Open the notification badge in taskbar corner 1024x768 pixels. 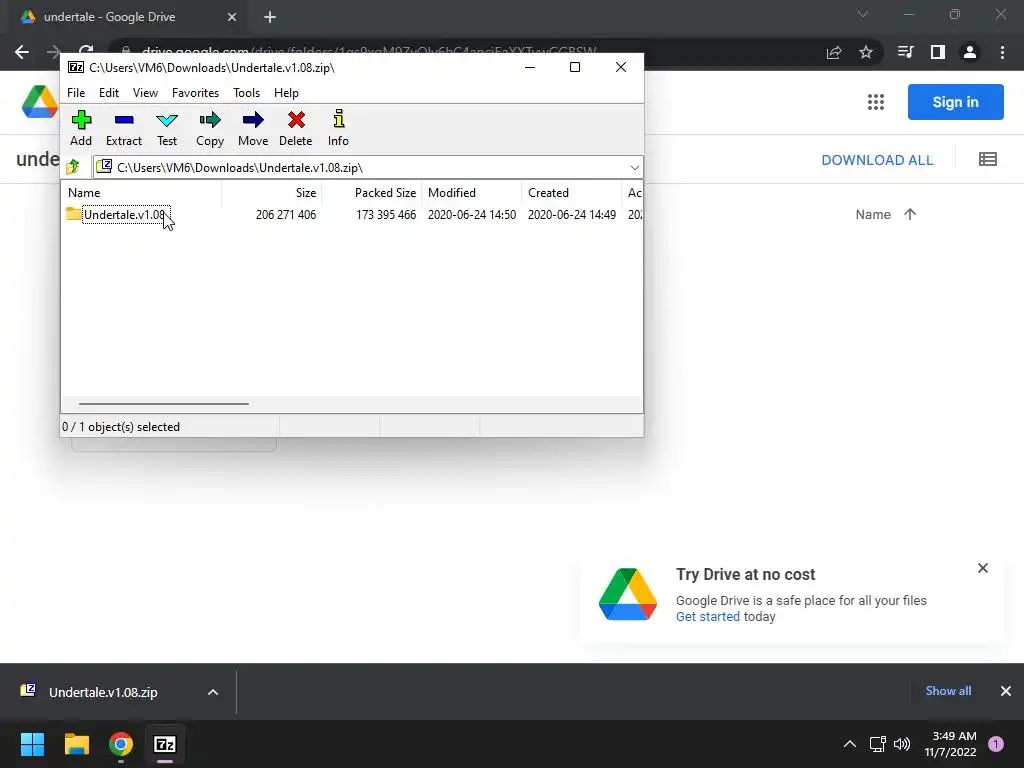pyautogui.click(x=996, y=744)
